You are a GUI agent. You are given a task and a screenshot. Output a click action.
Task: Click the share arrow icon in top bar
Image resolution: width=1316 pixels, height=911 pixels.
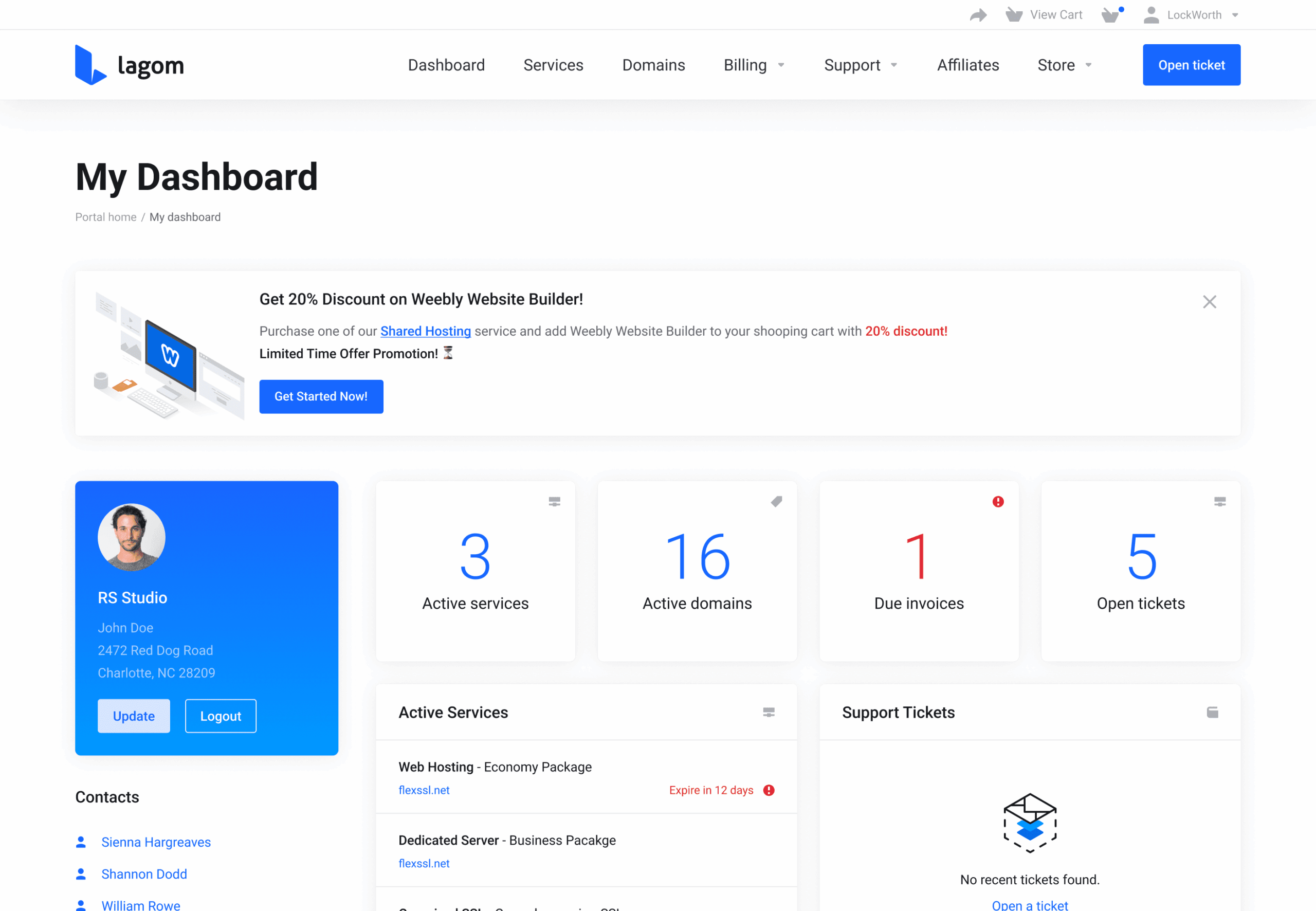978,15
